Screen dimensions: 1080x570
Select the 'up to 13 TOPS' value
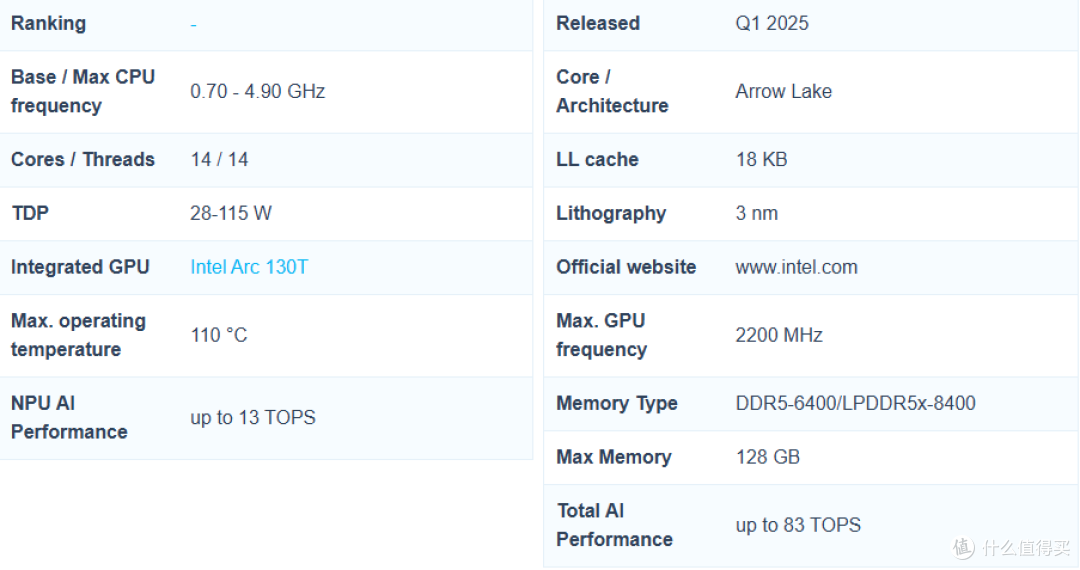(x=253, y=418)
